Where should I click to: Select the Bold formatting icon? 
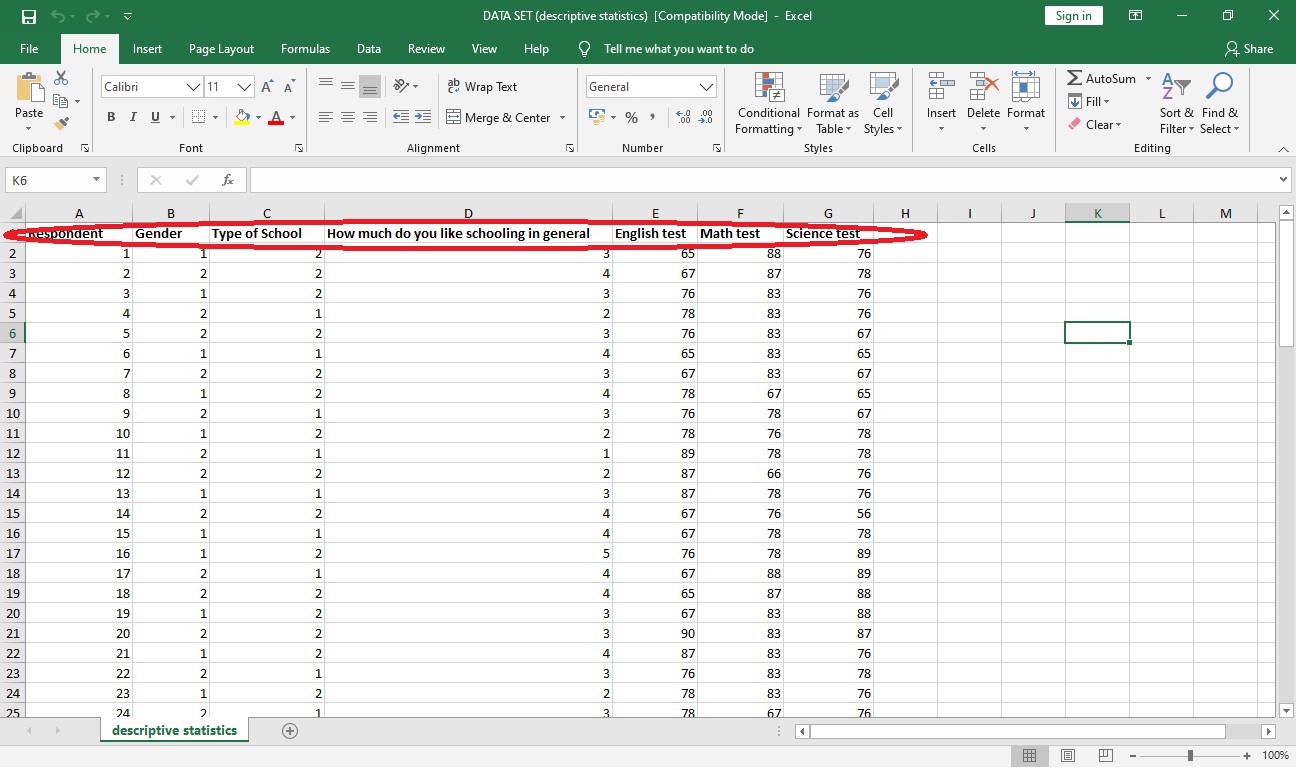click(110, 117)
